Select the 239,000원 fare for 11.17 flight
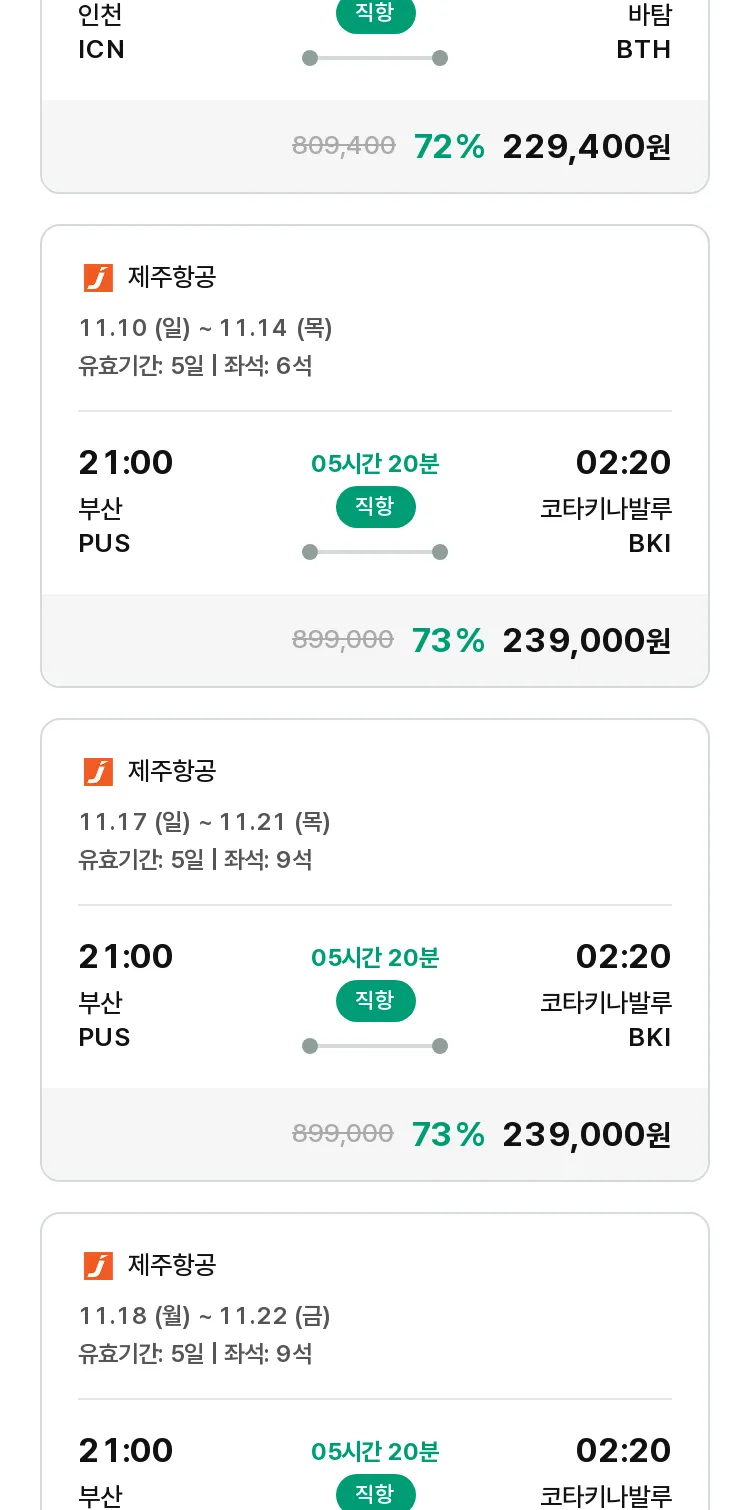 586,1134
